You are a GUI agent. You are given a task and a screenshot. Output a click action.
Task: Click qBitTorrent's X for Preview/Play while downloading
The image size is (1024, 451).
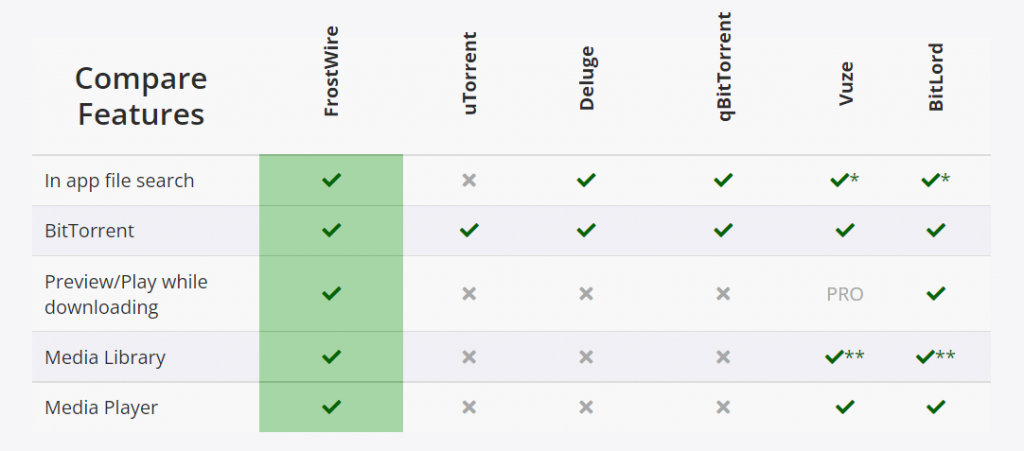click(x=723, y=294)
